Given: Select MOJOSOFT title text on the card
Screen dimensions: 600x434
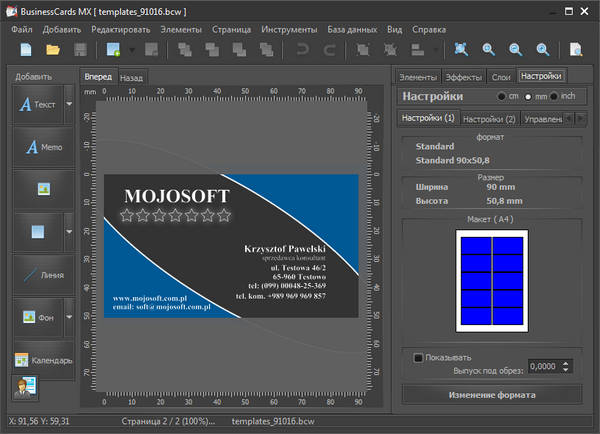Looking at the screenshot, I should 177,196.
